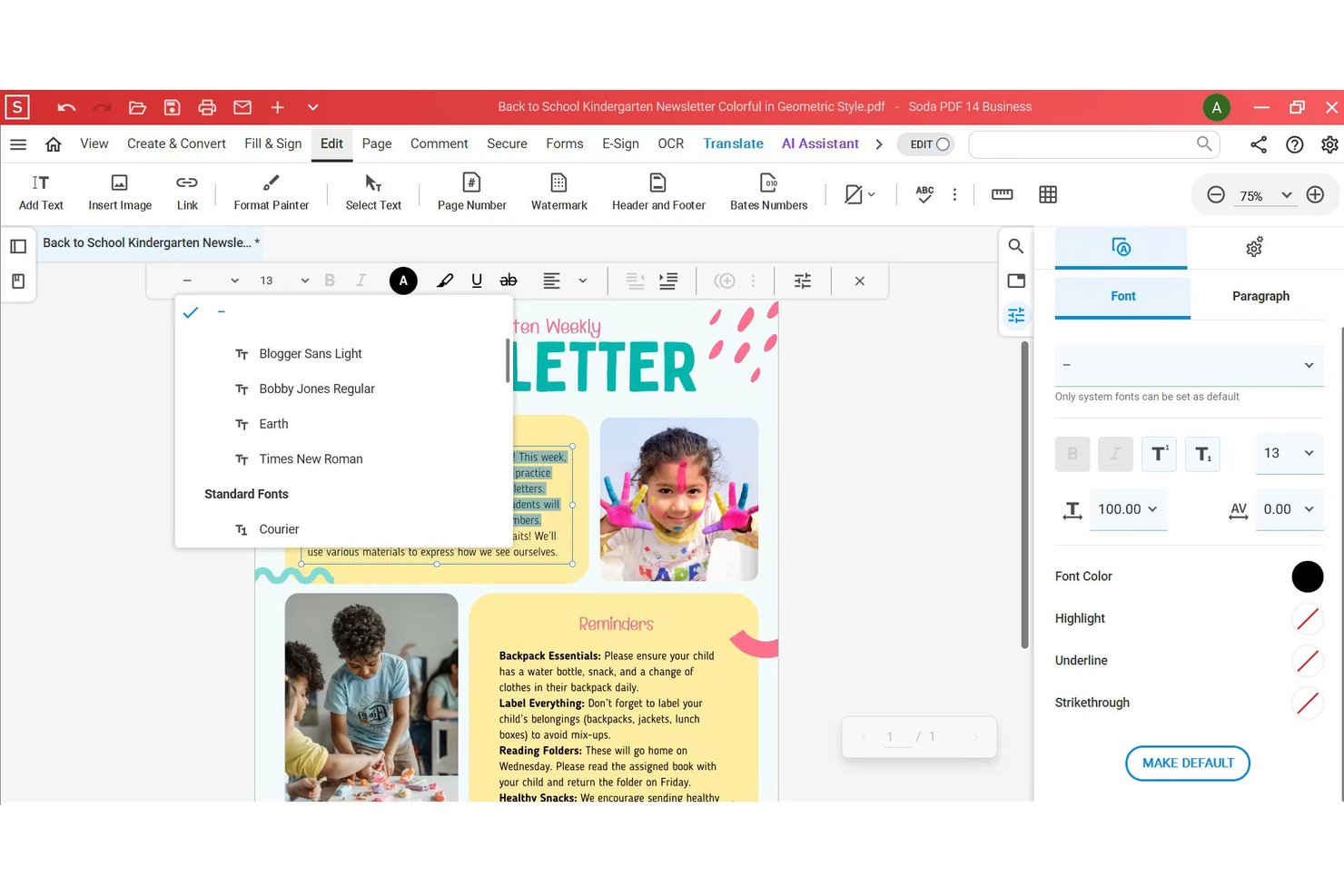Image resolution: width=1344 pixels, height=896 pixels.
Task: Toggle subscript in Font panel
Action: [1202, 454]
